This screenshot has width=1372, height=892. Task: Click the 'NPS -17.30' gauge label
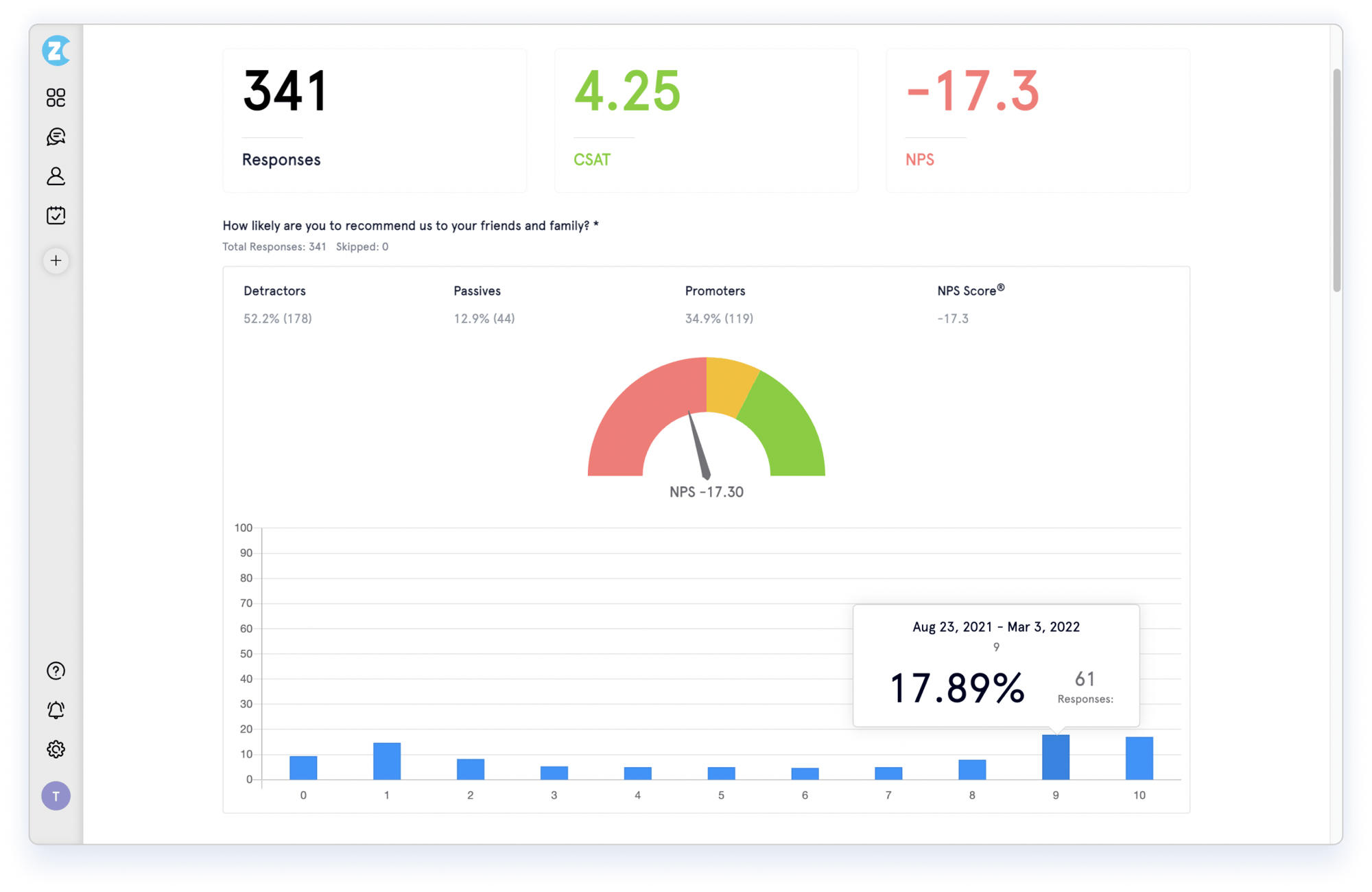707,492
